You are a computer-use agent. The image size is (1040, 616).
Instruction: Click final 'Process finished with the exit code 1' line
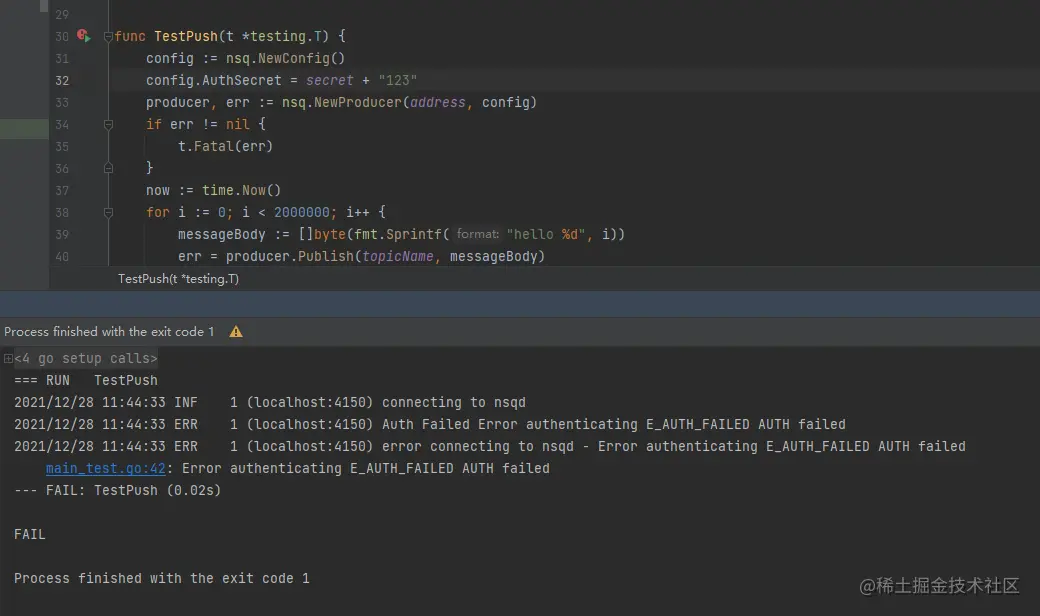[162, 578]
